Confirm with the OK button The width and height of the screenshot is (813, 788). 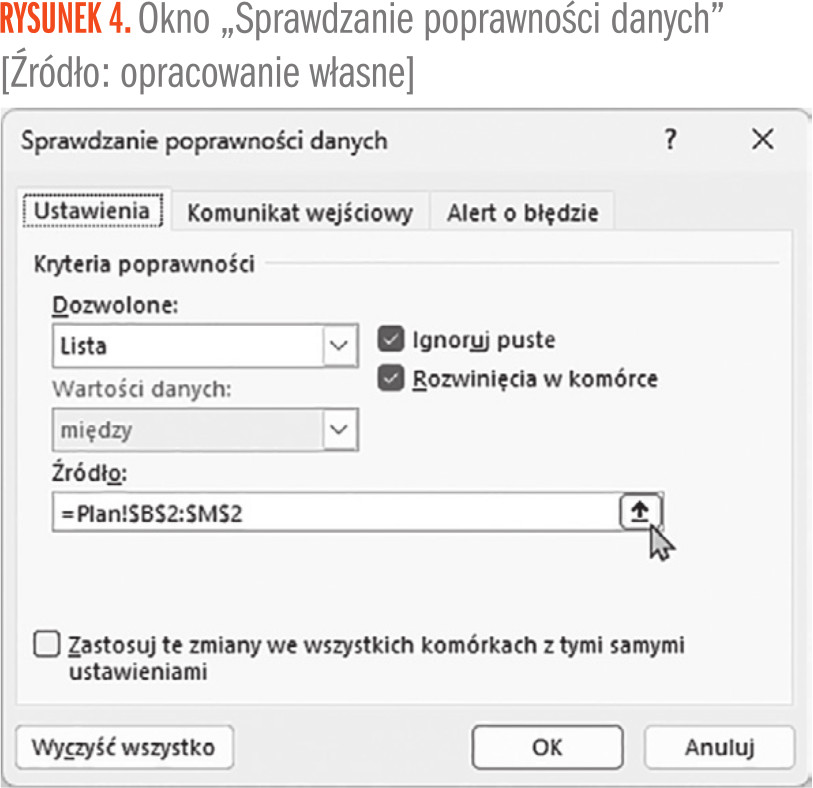(548, 747)
